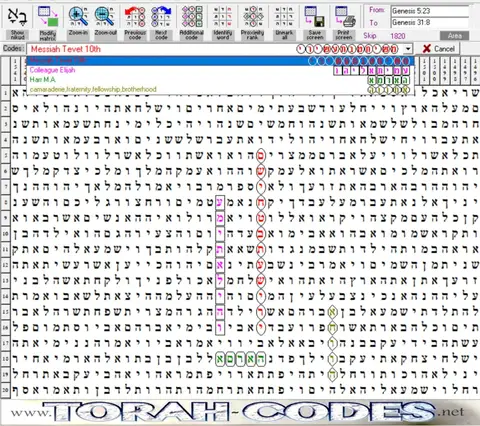Screen dimensions: 480x426
Task: Select row number 2 header
Action: click(6, 108)
